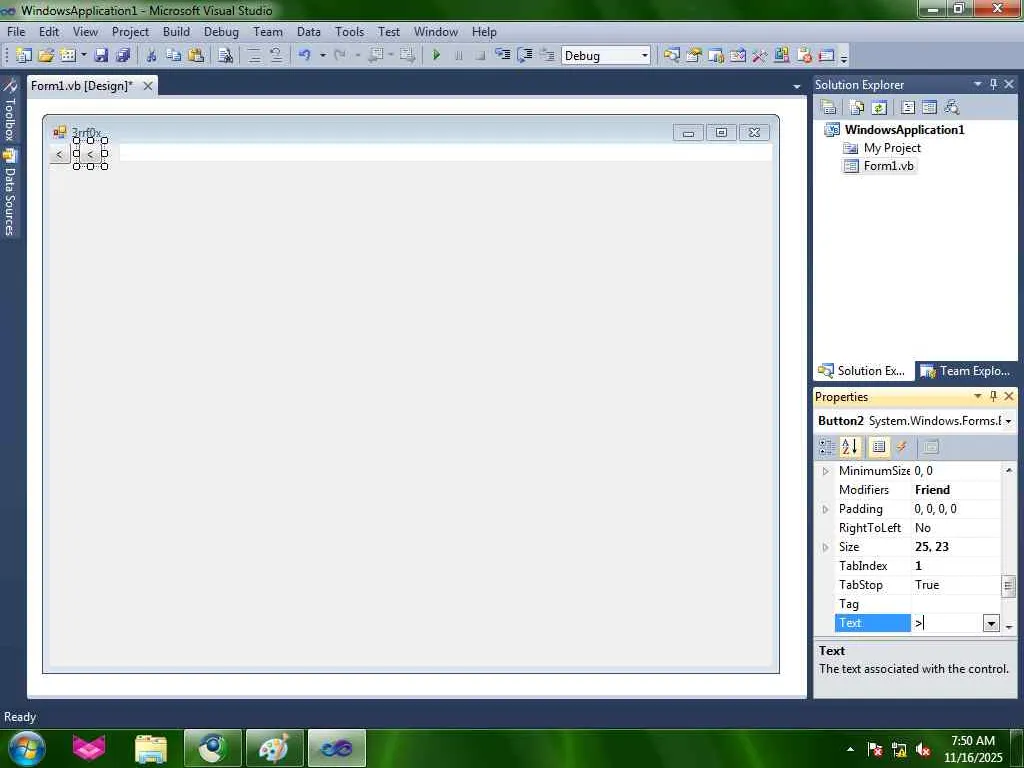Click the Step Into debug icon
The image size is (1024, 768).
(x=502, y=56)
